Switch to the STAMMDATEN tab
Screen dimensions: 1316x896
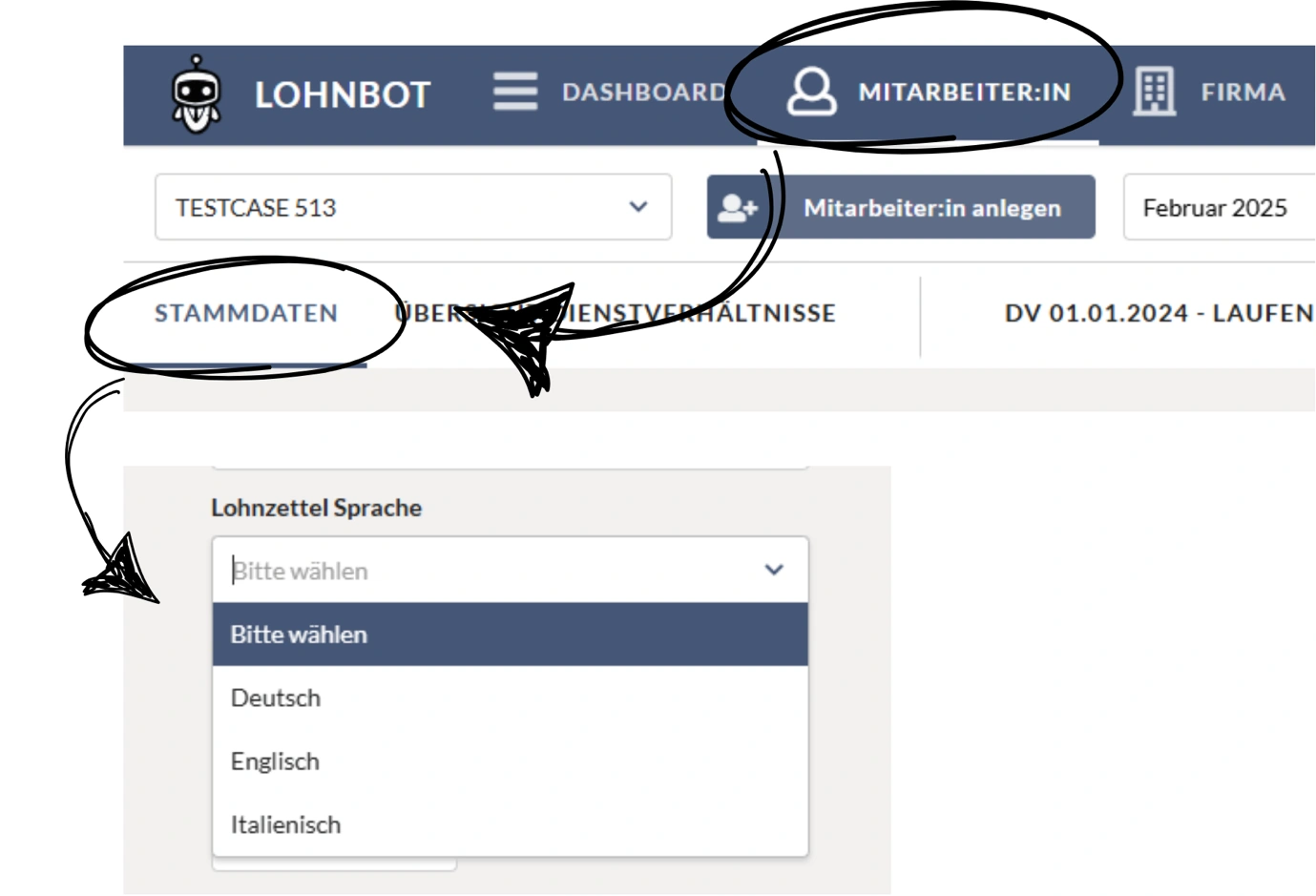[x=246, y=313]
